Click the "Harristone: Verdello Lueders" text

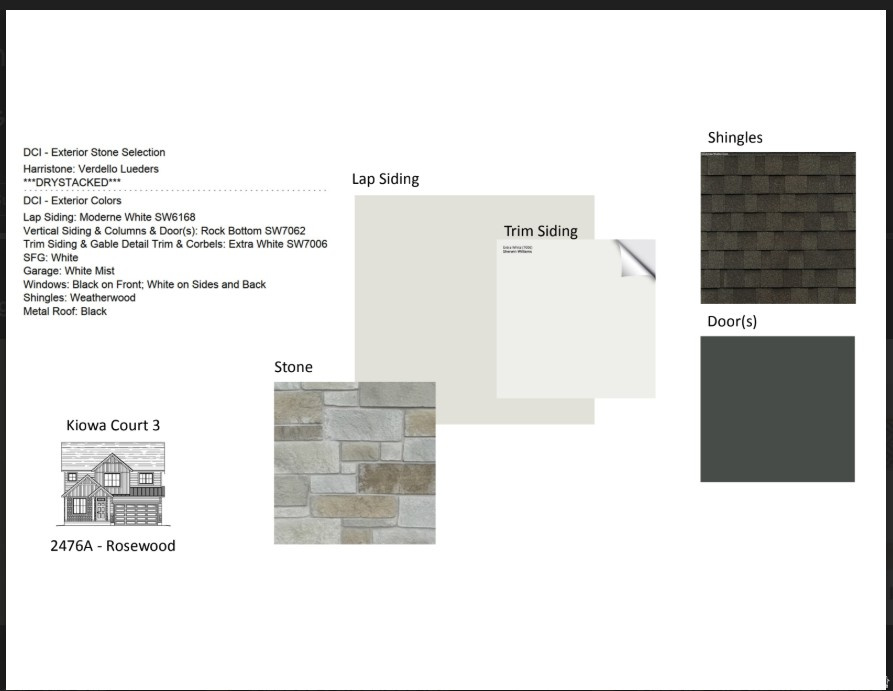coord(91,169)
